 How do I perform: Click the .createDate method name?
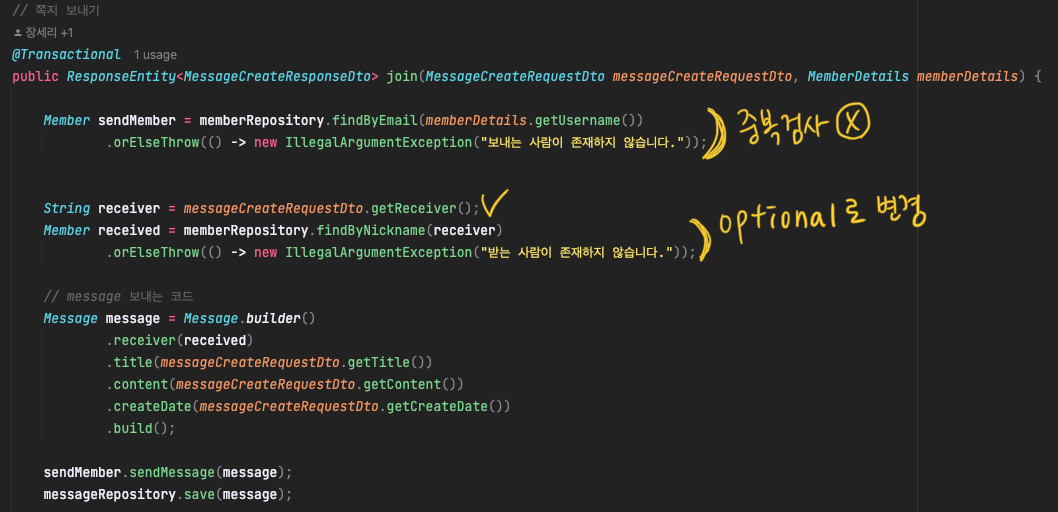pyautogui.click(x=152, y=406)
